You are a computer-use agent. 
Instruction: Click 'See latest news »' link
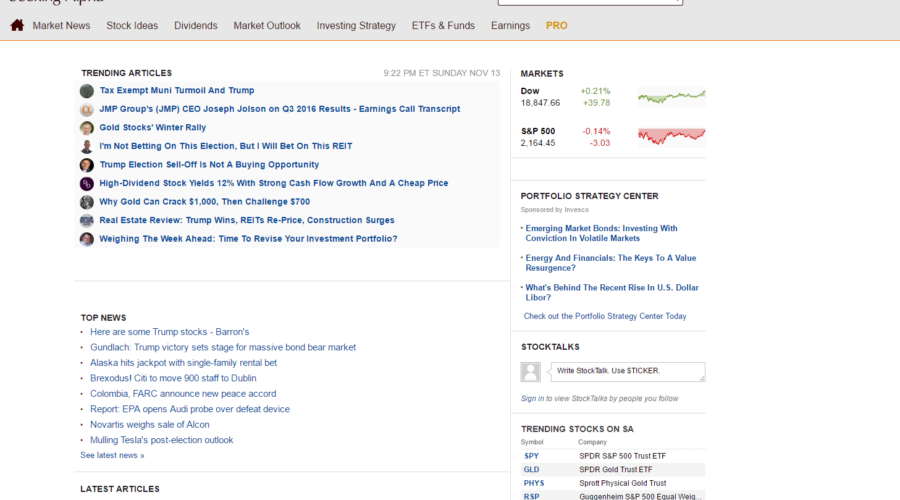112,455
